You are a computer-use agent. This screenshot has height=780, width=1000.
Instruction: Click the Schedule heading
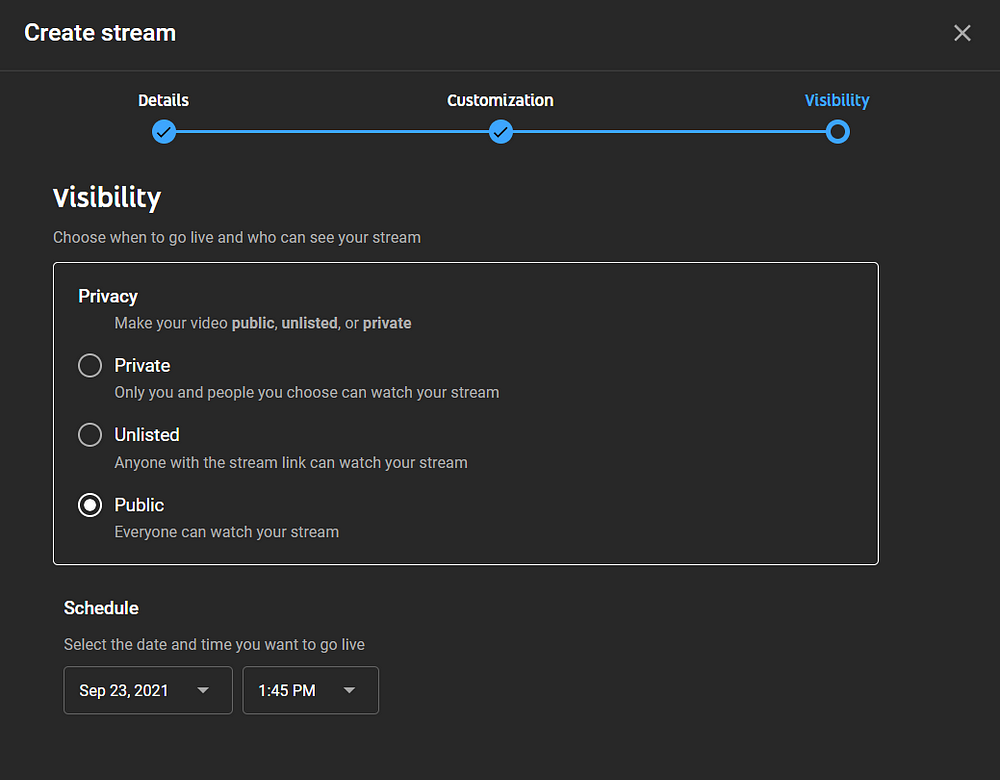[x=101, y=608]
